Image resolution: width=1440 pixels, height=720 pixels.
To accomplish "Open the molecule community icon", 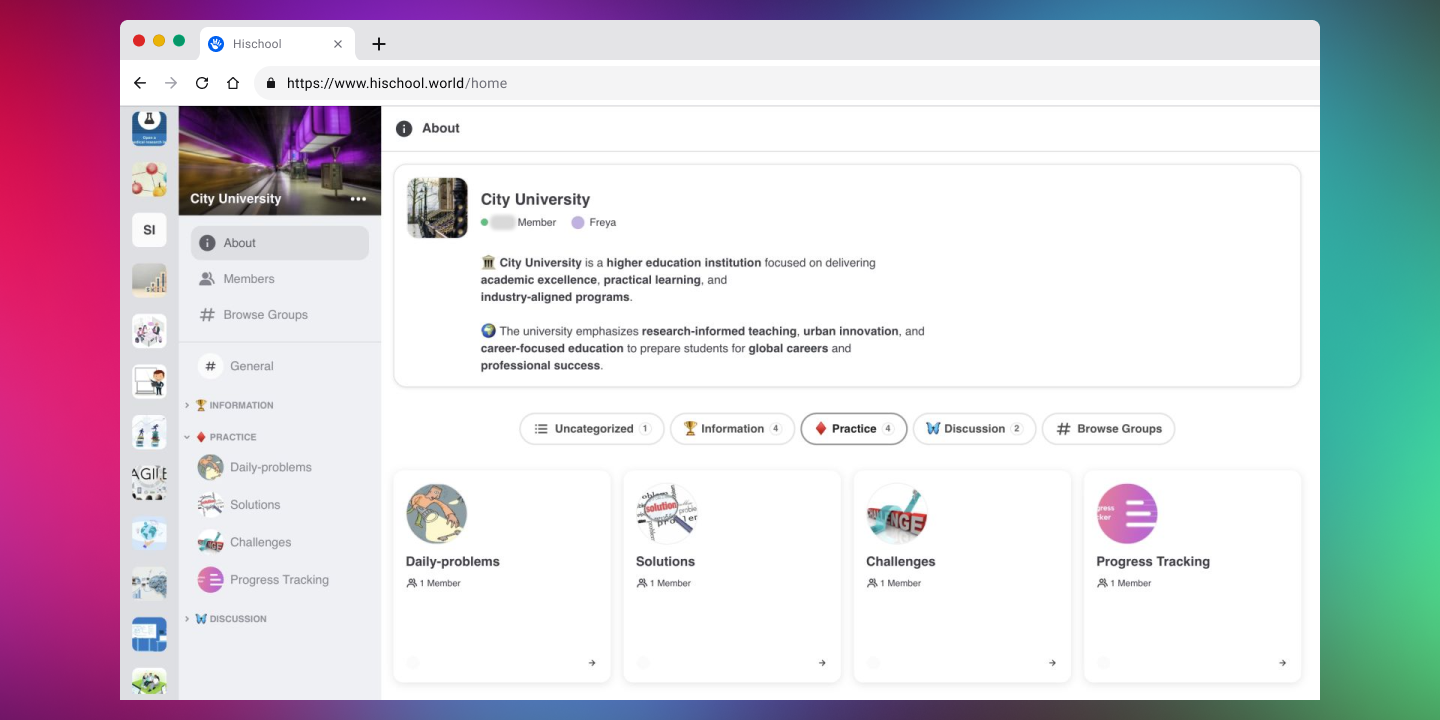I will [149, 180].
